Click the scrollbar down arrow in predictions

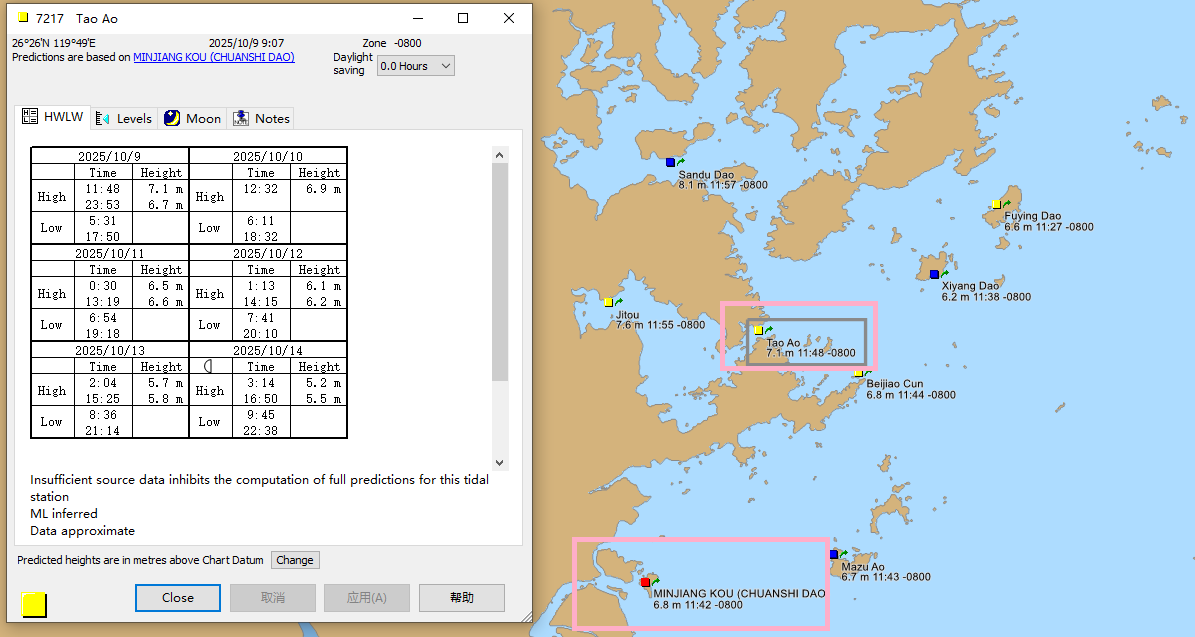tap(500, 463)
